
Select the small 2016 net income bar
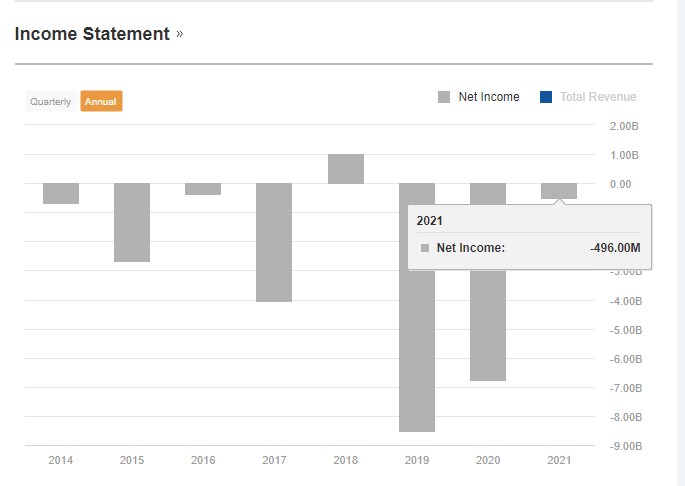point(203,189)
